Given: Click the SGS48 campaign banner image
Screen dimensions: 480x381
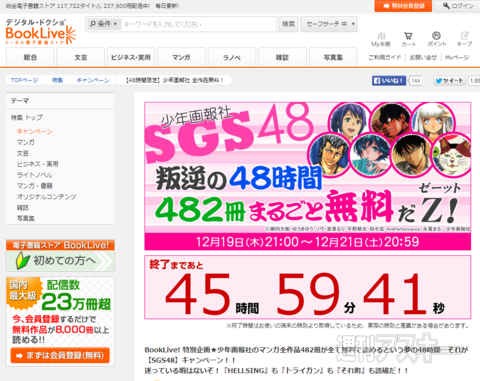Looking at the screenshot, I should point(307,176).
